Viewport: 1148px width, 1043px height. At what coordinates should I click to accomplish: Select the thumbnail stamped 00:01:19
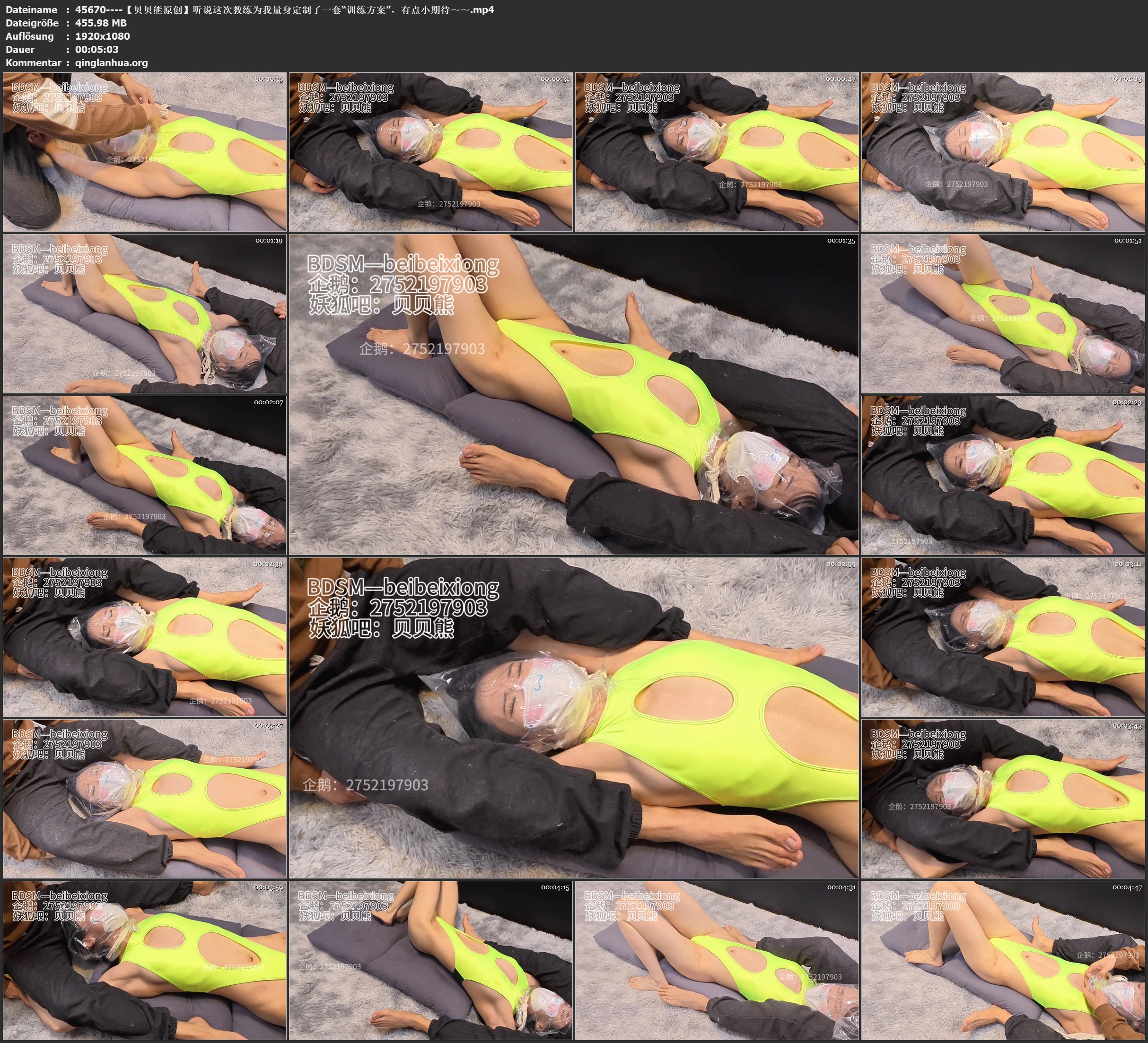coord(145,313)
